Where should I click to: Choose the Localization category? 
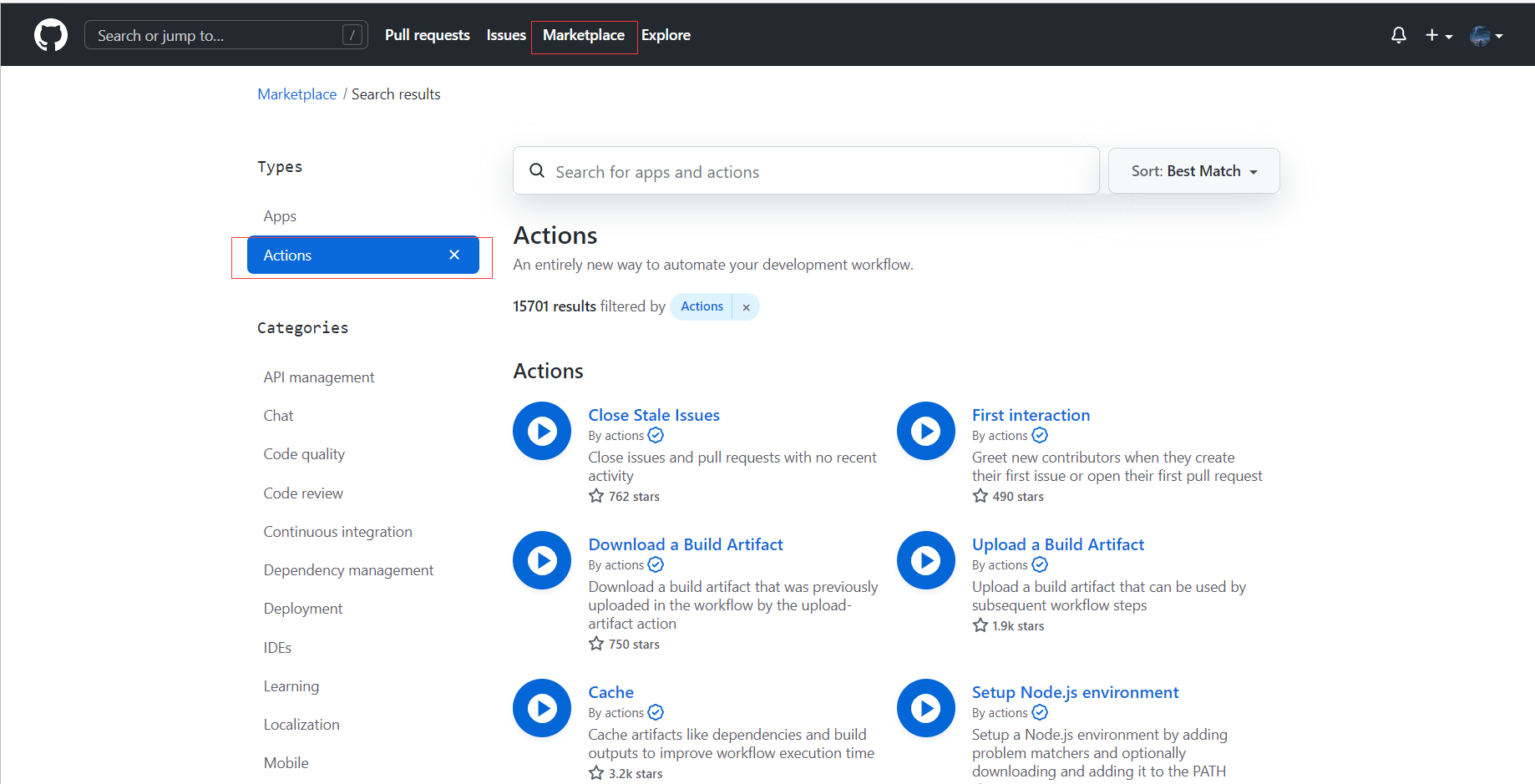(x=301, y=725)
